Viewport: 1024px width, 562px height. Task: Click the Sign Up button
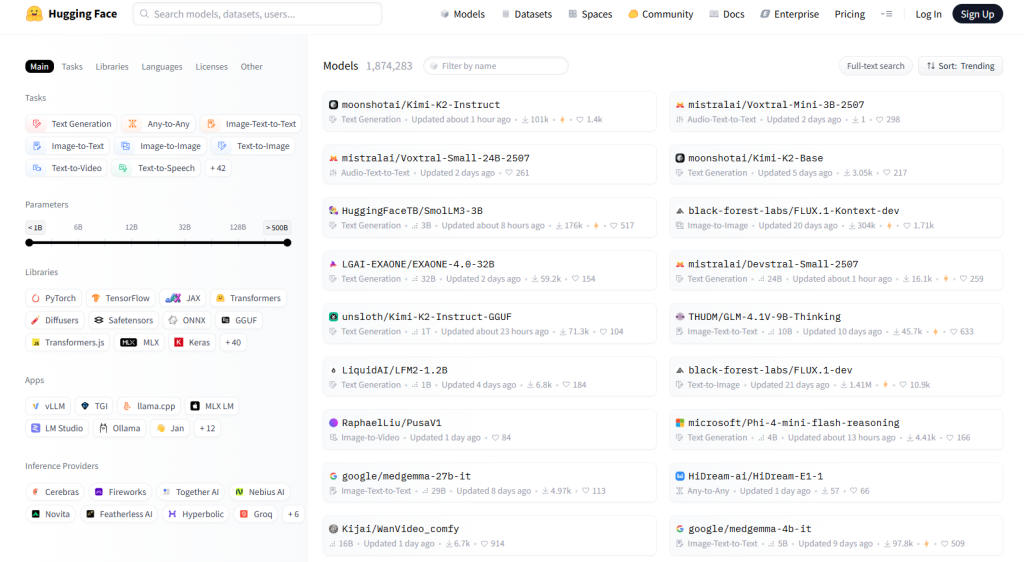tap(977, 14)
